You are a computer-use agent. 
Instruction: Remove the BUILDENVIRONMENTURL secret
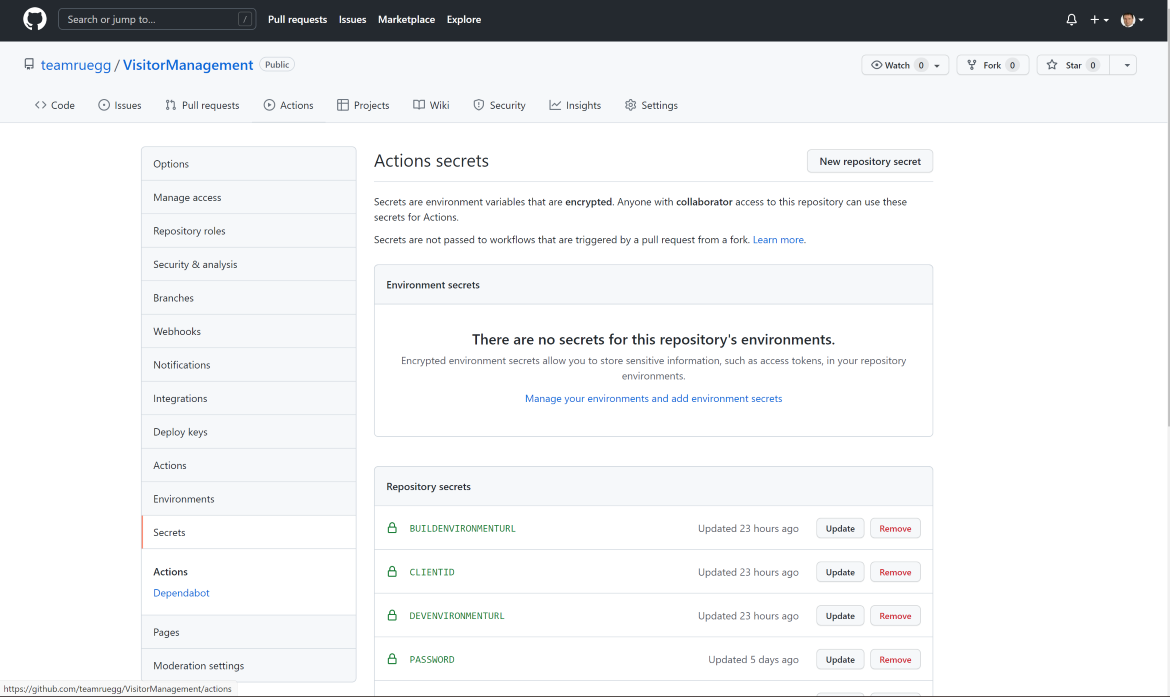[895, 528]
